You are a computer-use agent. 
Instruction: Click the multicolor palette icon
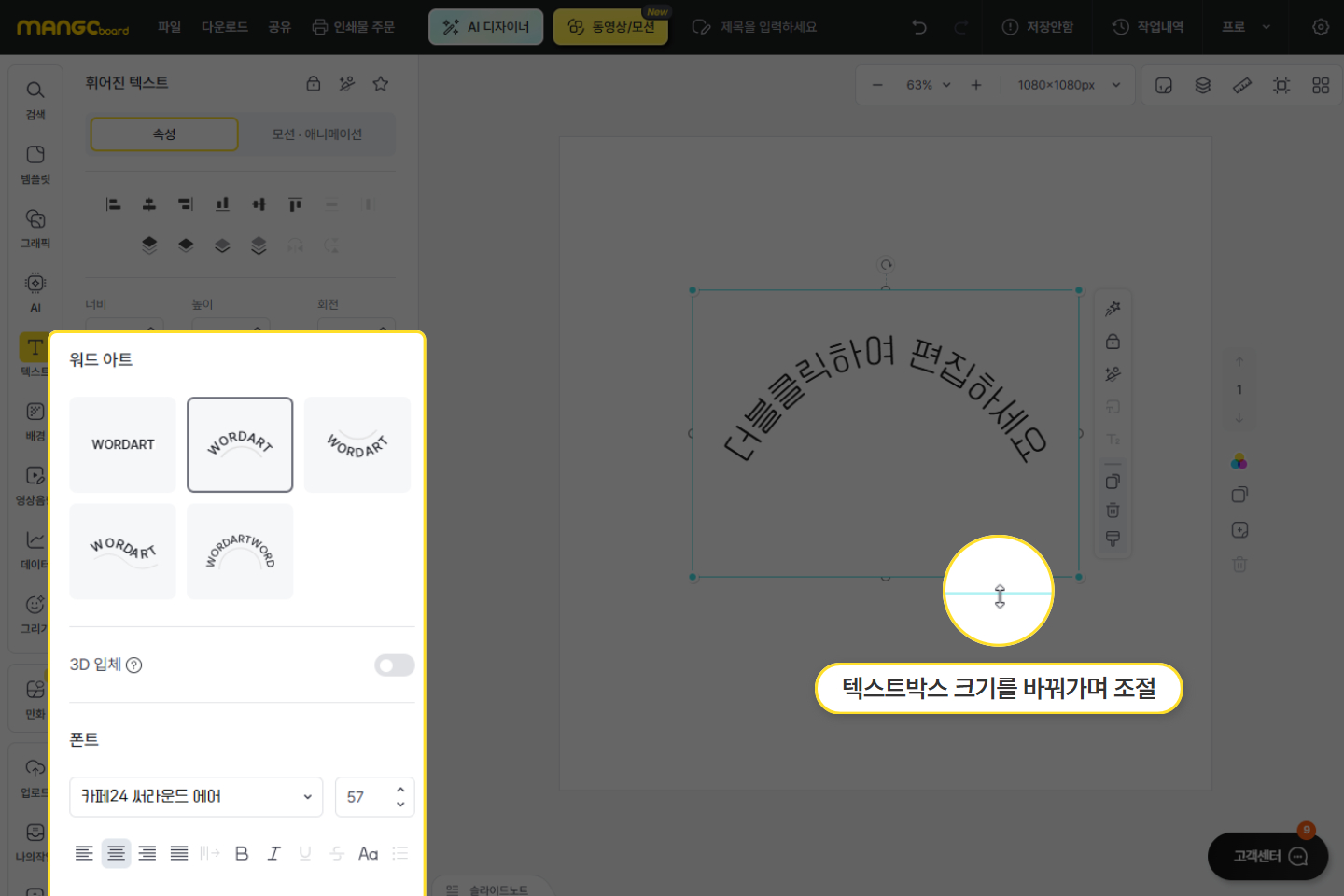point(1239,462)
